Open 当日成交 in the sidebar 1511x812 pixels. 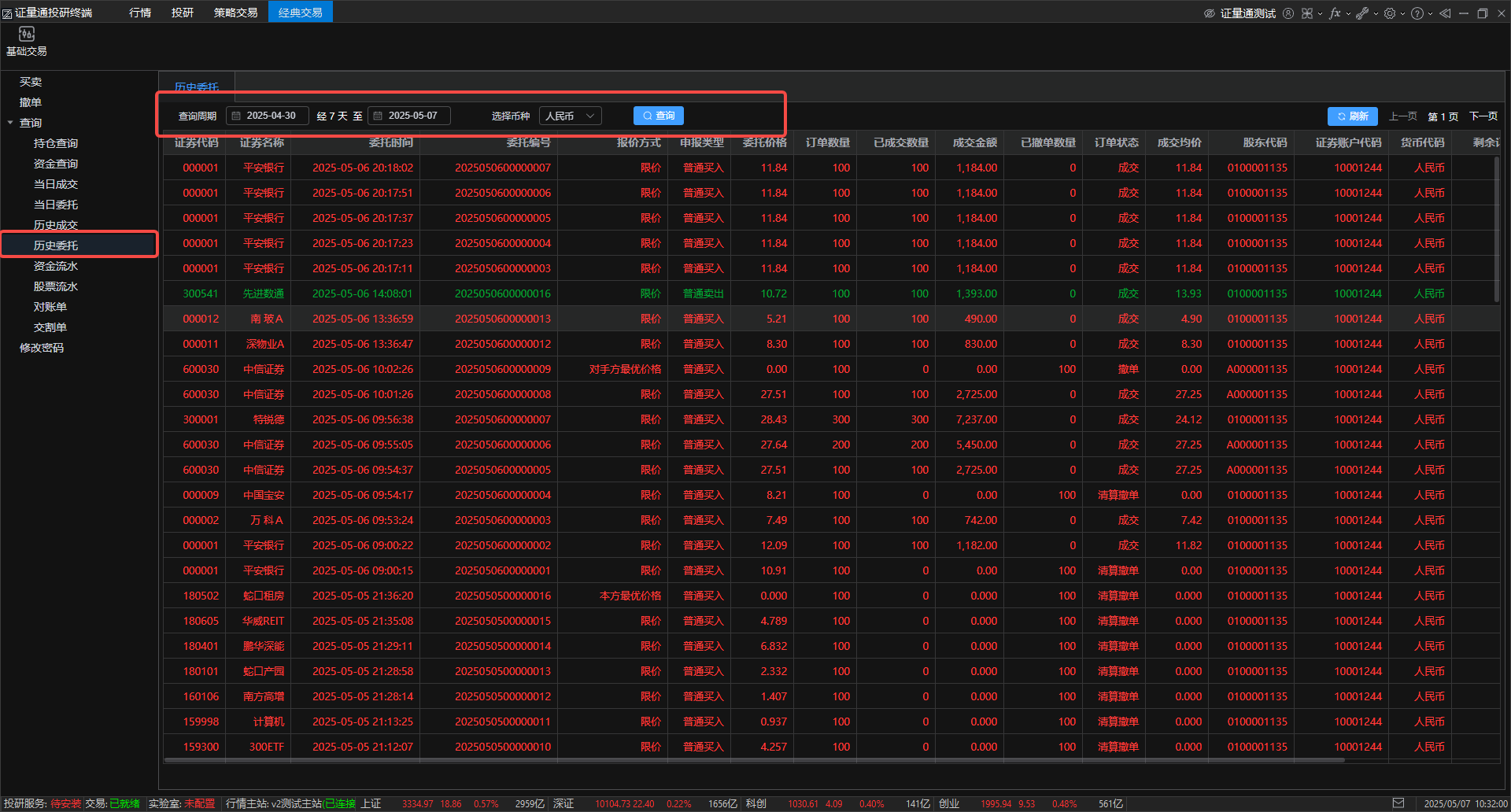pos(56,184)
